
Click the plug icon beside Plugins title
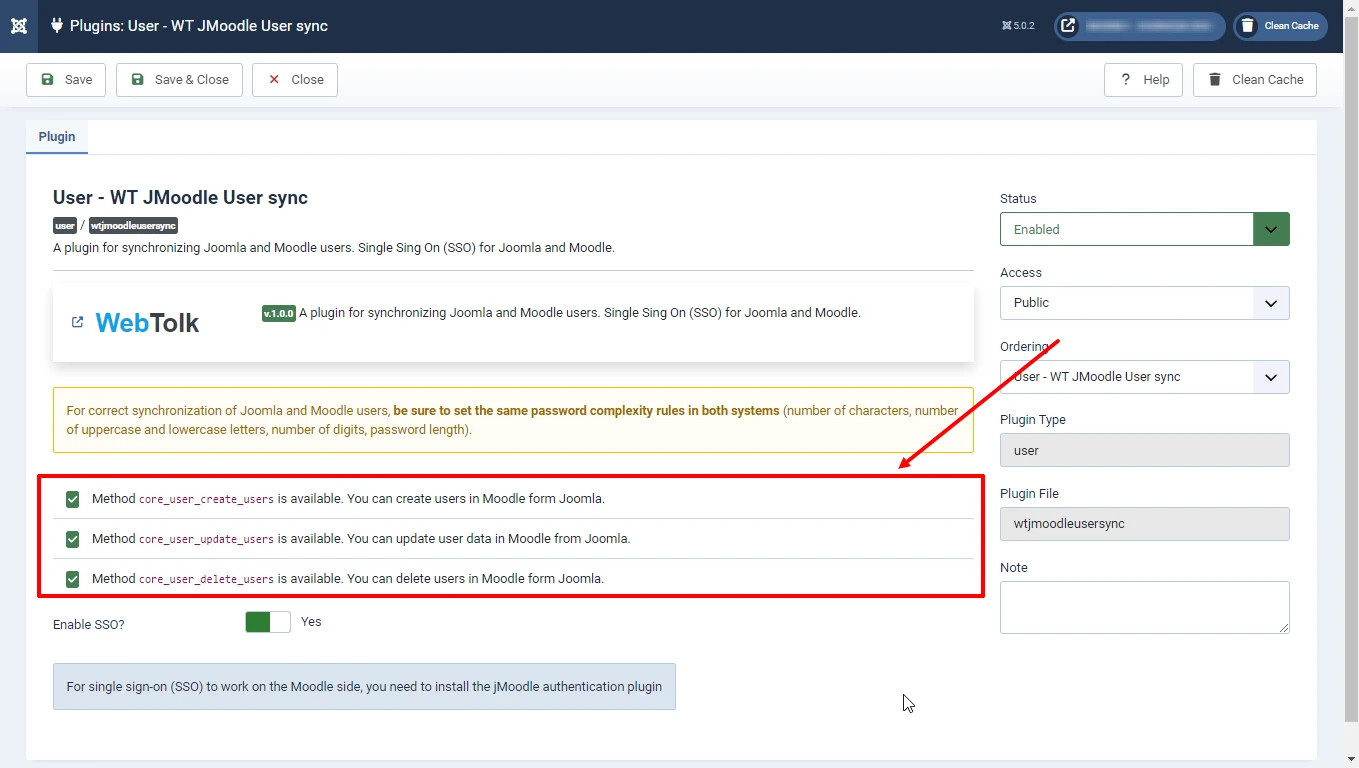(x=56, y=26)
